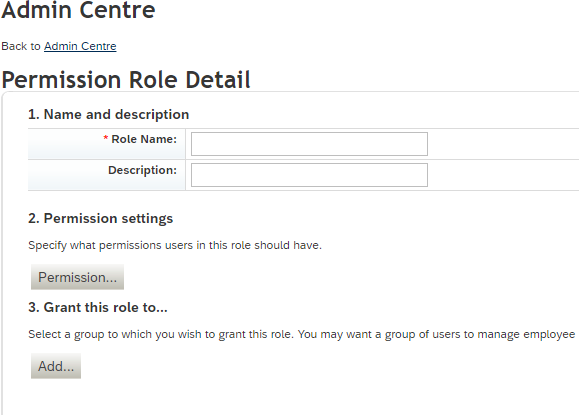Select the '2. Permission settings' heading

[100, 219]
